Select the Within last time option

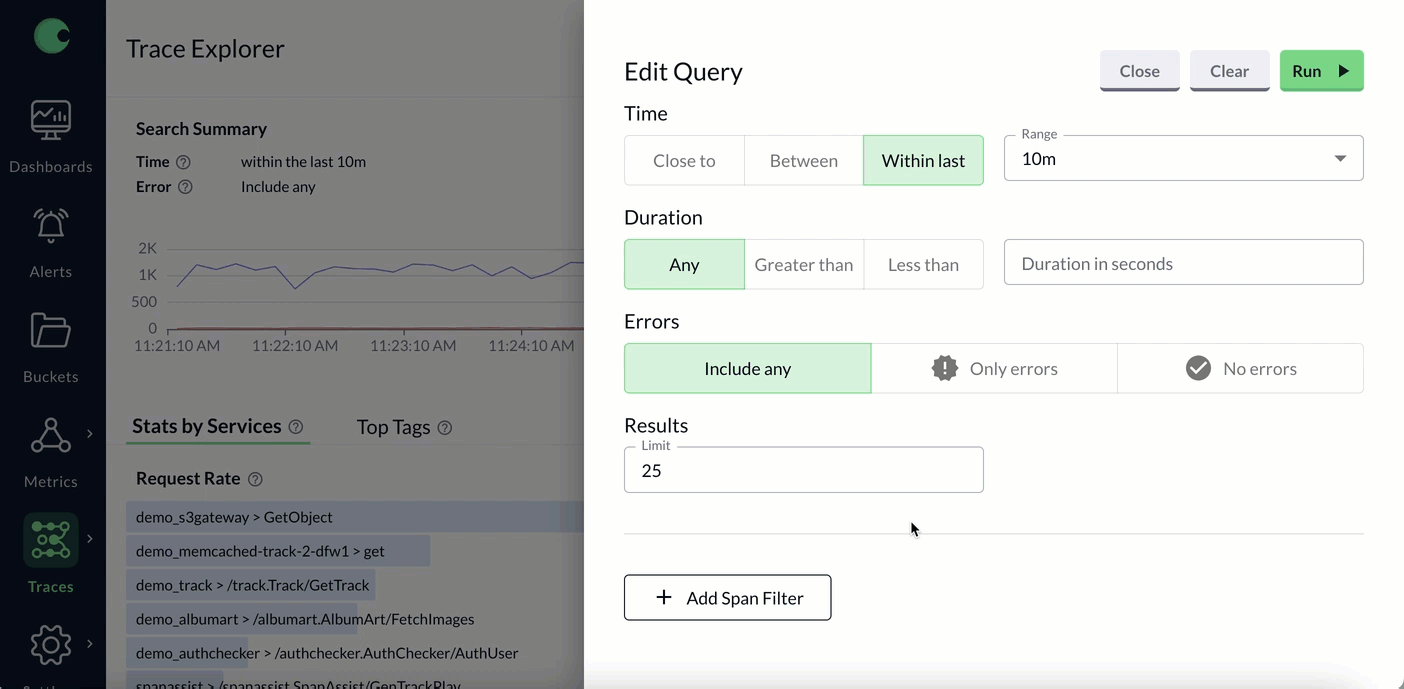click(923, 160)
